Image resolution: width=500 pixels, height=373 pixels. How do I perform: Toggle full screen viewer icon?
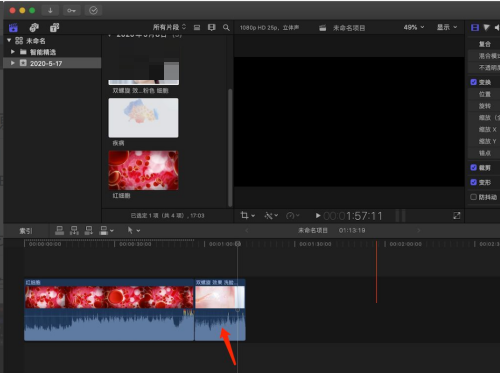pos(457,216)
